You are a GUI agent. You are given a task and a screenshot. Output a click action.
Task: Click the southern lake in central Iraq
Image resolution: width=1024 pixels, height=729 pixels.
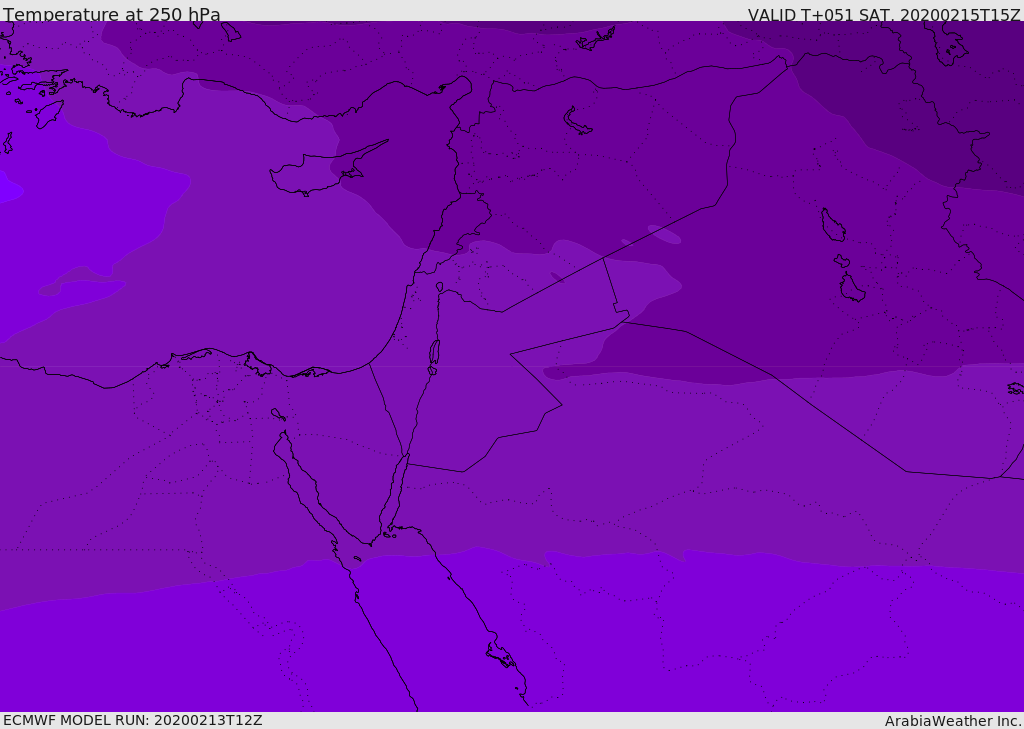click(x=851, y=288)
